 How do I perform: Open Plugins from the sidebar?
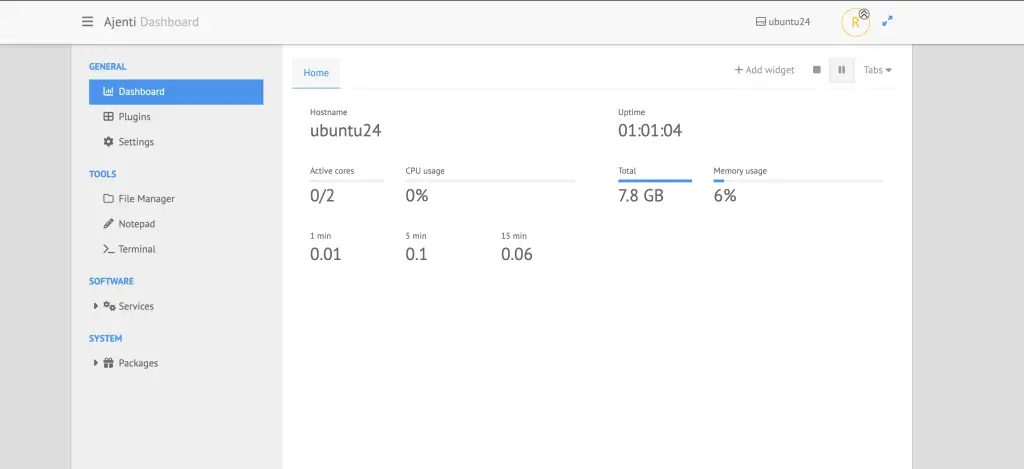click(134, 117)
